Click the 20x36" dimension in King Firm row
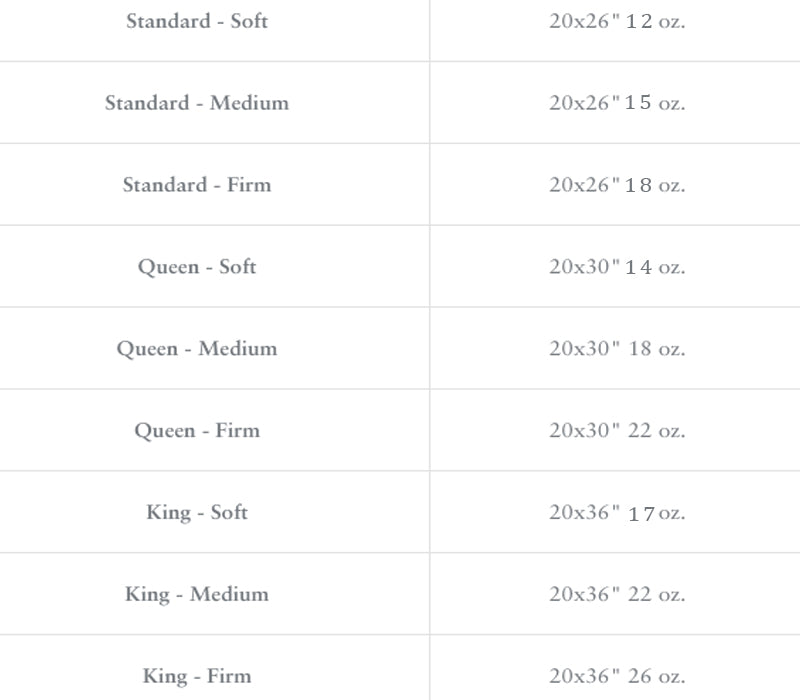The image size is (800, 700). click(584, 677)
